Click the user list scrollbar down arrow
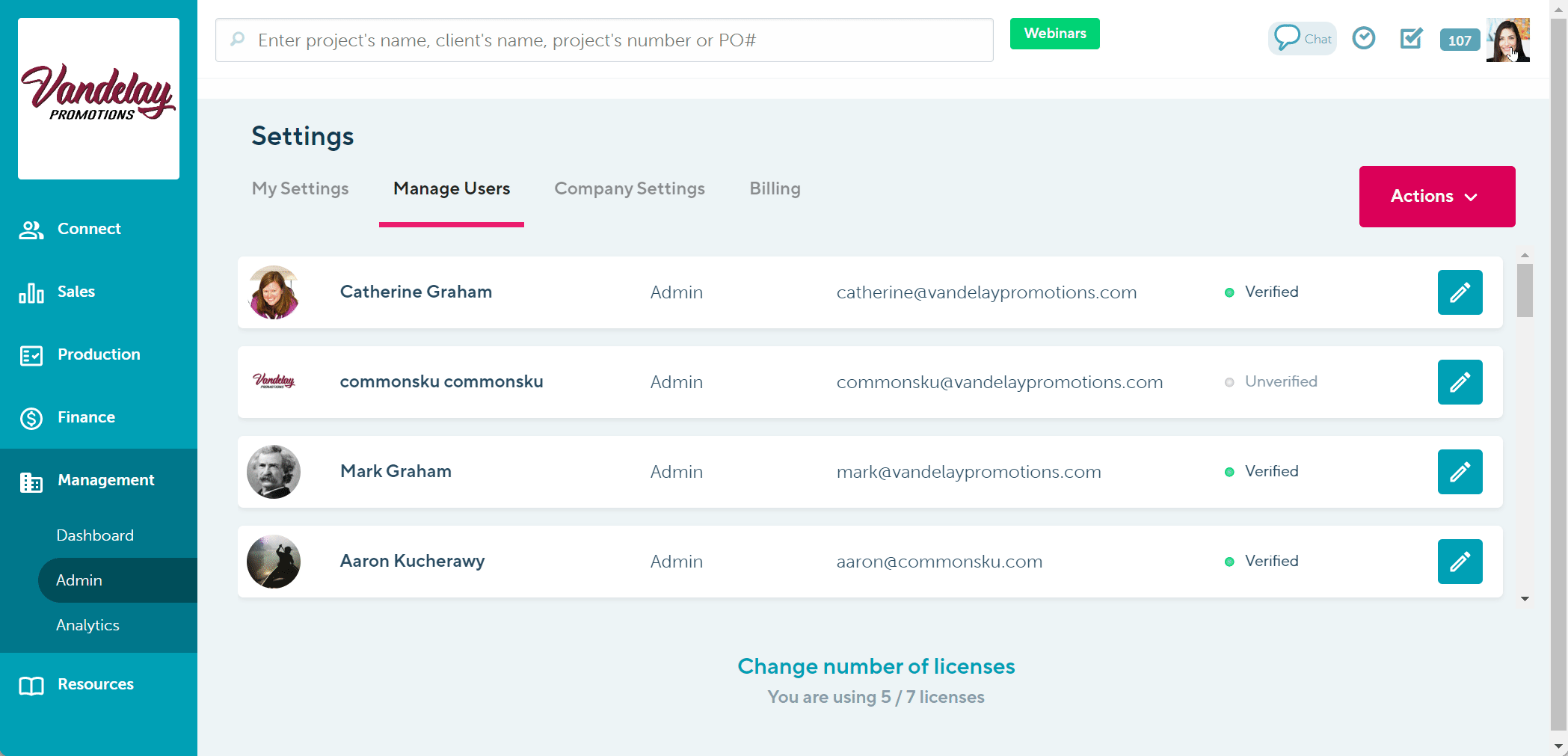1568x756 pixels. [x=1525, y=599]
